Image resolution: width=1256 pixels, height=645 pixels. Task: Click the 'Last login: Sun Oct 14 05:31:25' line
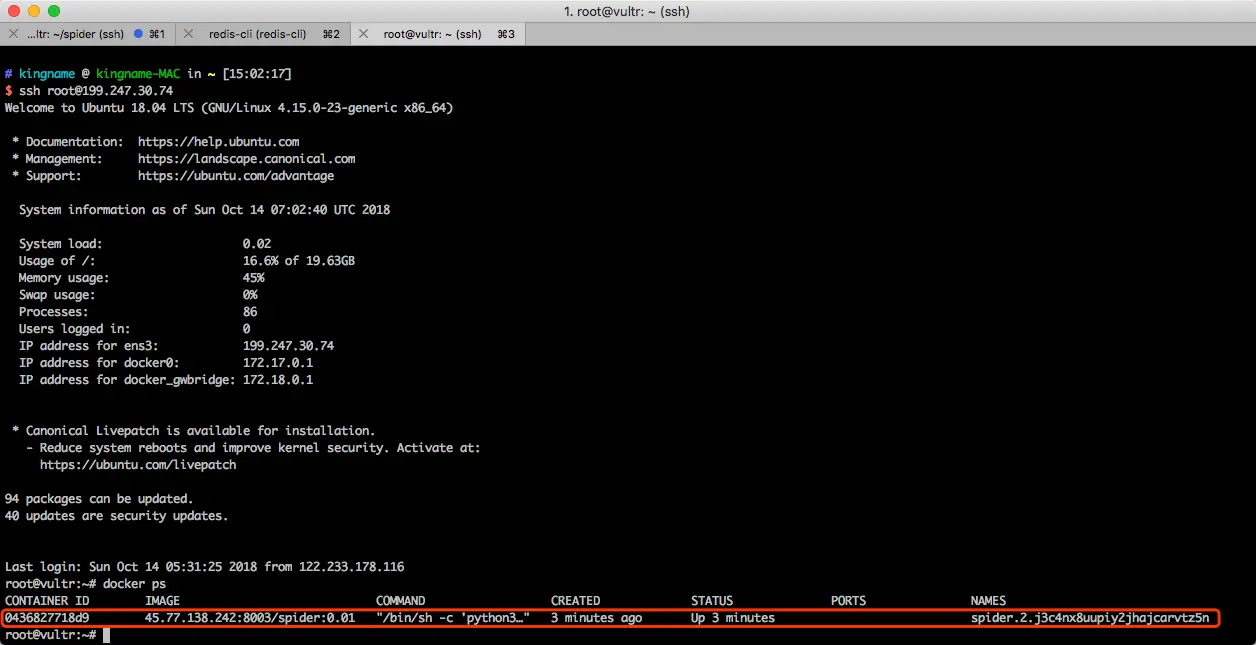pyautogui.click(x=204, y=567)
